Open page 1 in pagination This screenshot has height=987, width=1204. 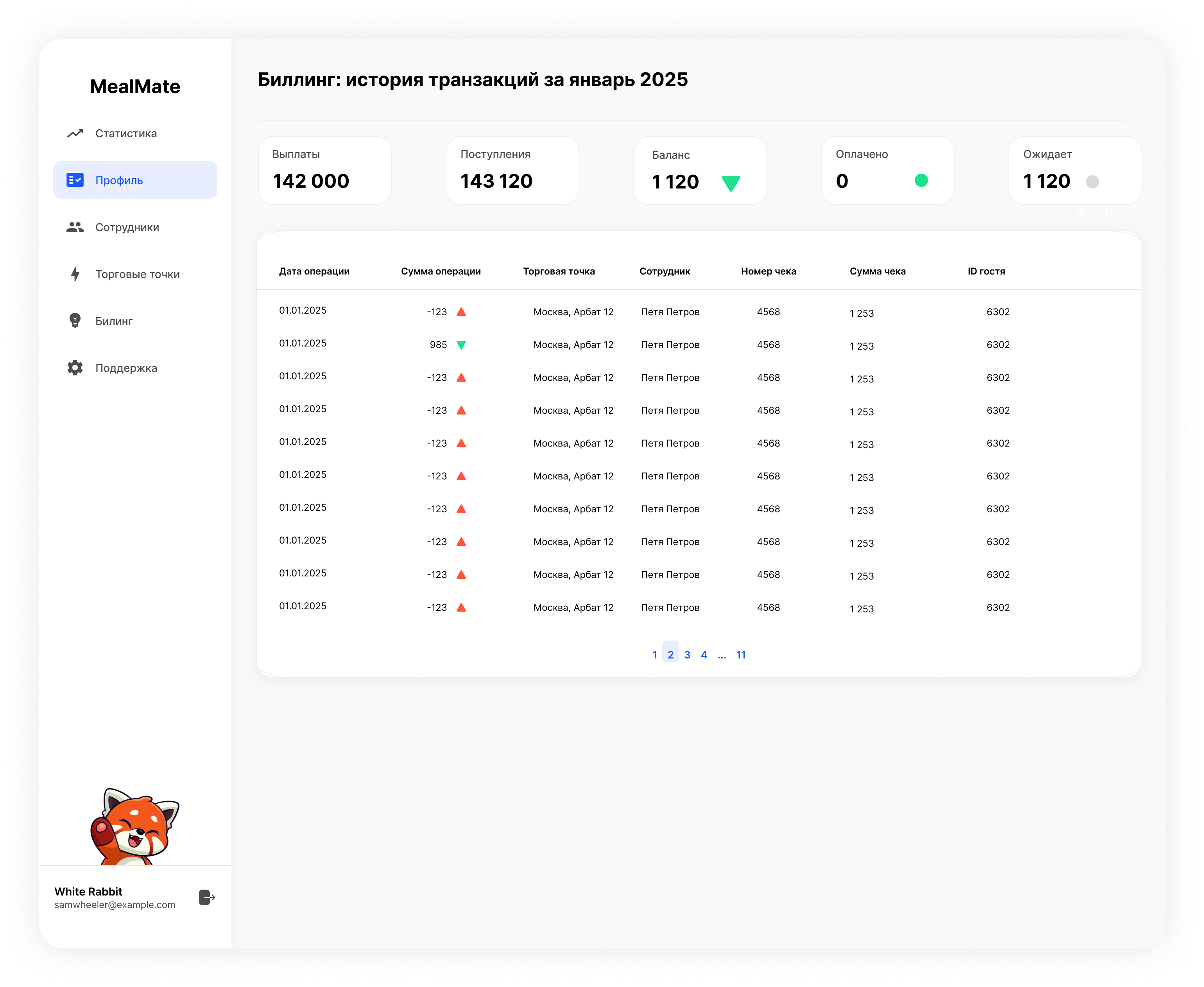[654, 655]
